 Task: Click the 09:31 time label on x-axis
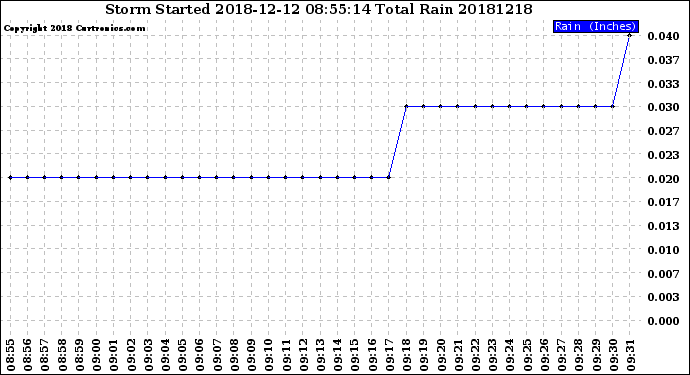click(x=630, y=355)
